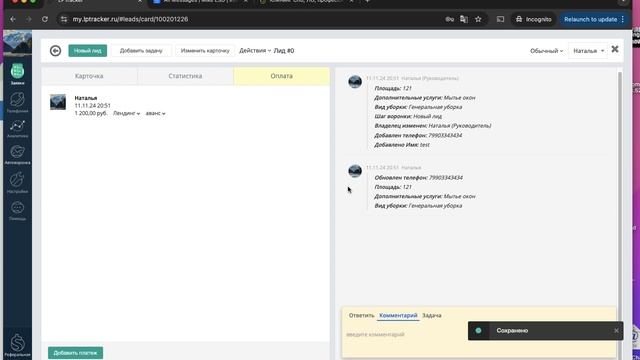The width and height of the screenshot is (640, 360).
Task: Expand the Лендинг payment source dropdown
Action: 127,113
